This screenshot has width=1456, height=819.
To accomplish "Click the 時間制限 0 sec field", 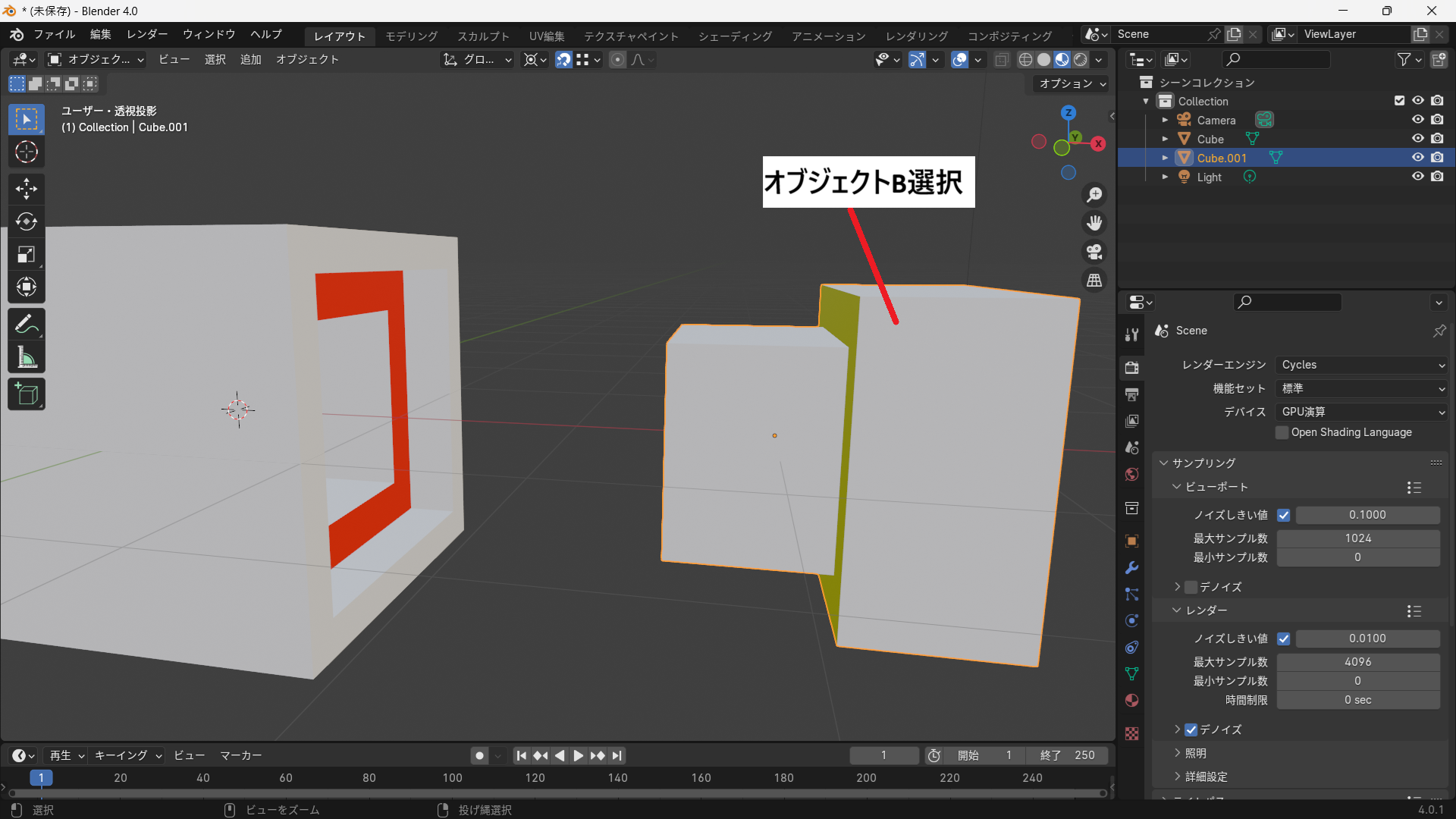I will click(1358, 700).
